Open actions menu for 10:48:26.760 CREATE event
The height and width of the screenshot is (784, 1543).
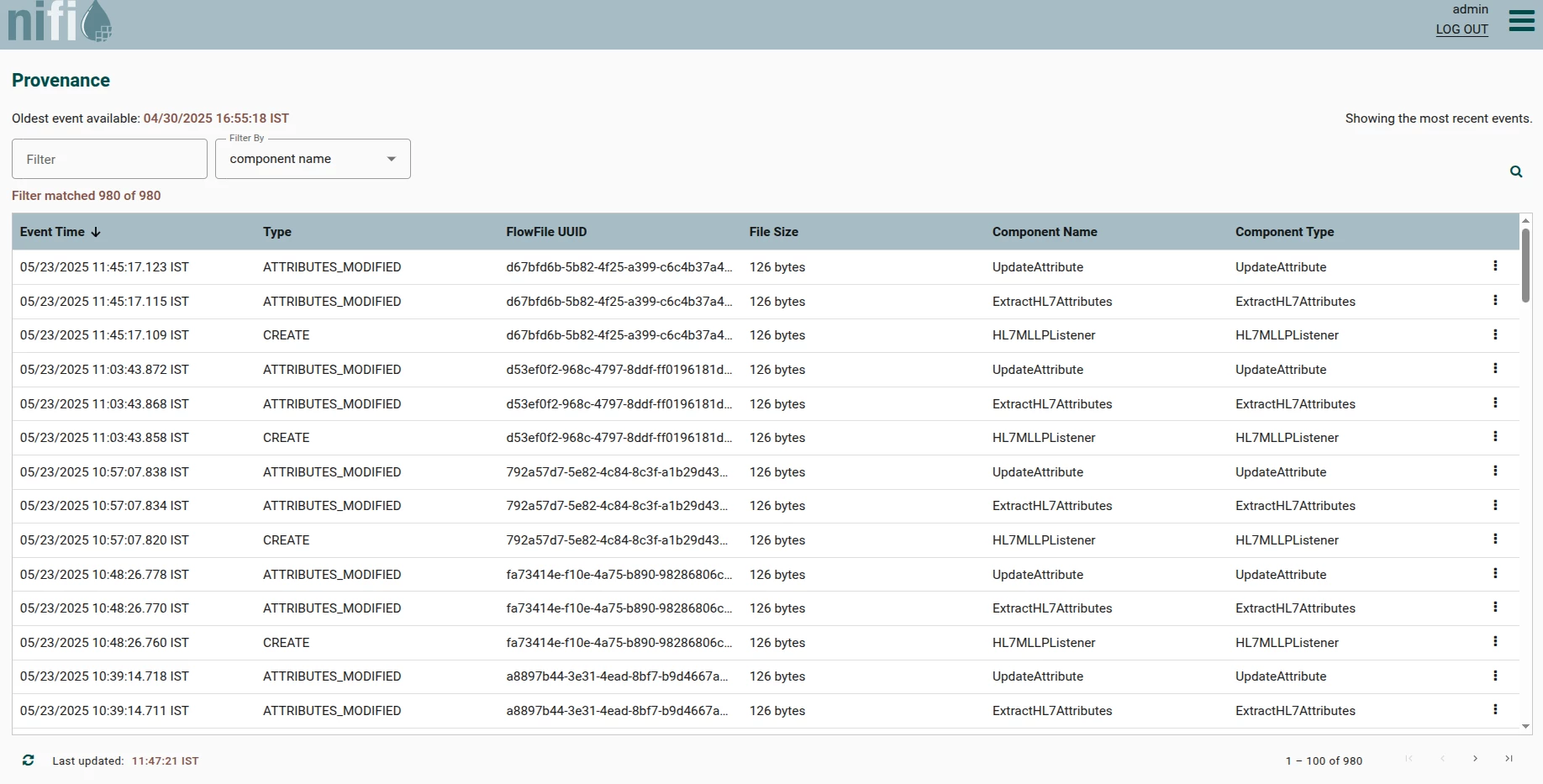(x=1495, y=641)
